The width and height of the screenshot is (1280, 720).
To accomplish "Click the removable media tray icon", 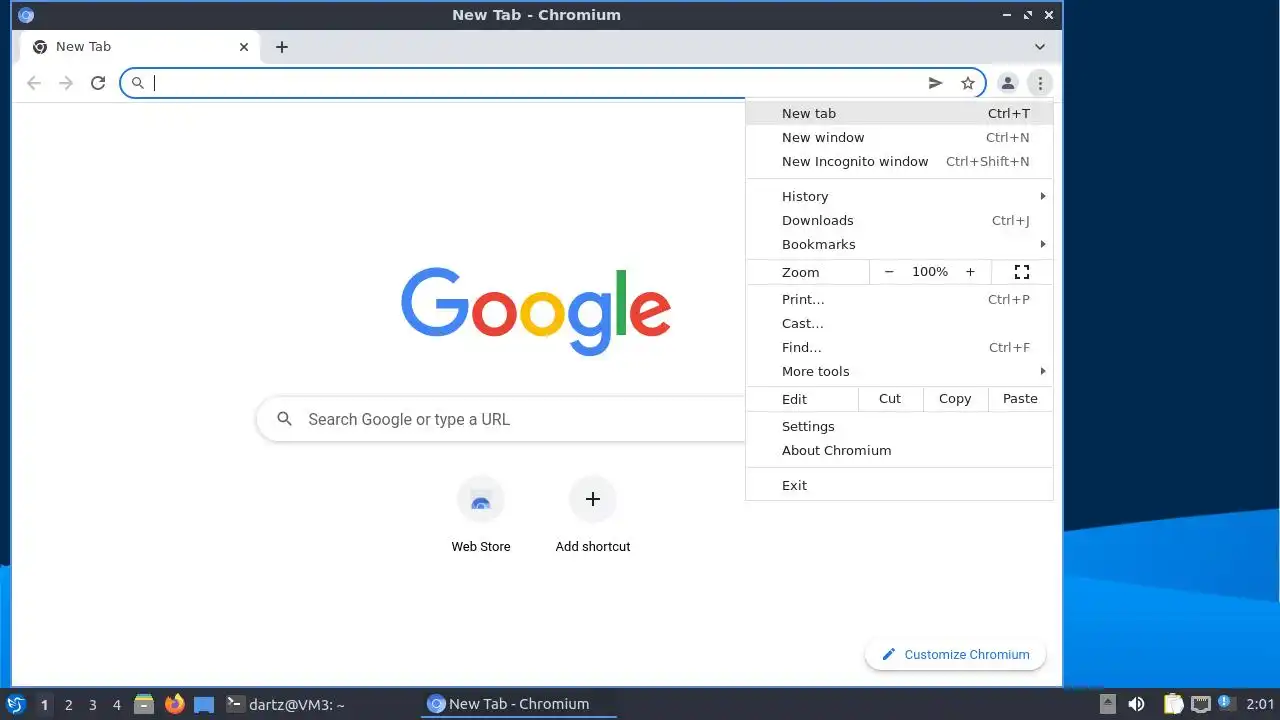I will tap(1107, 704).
